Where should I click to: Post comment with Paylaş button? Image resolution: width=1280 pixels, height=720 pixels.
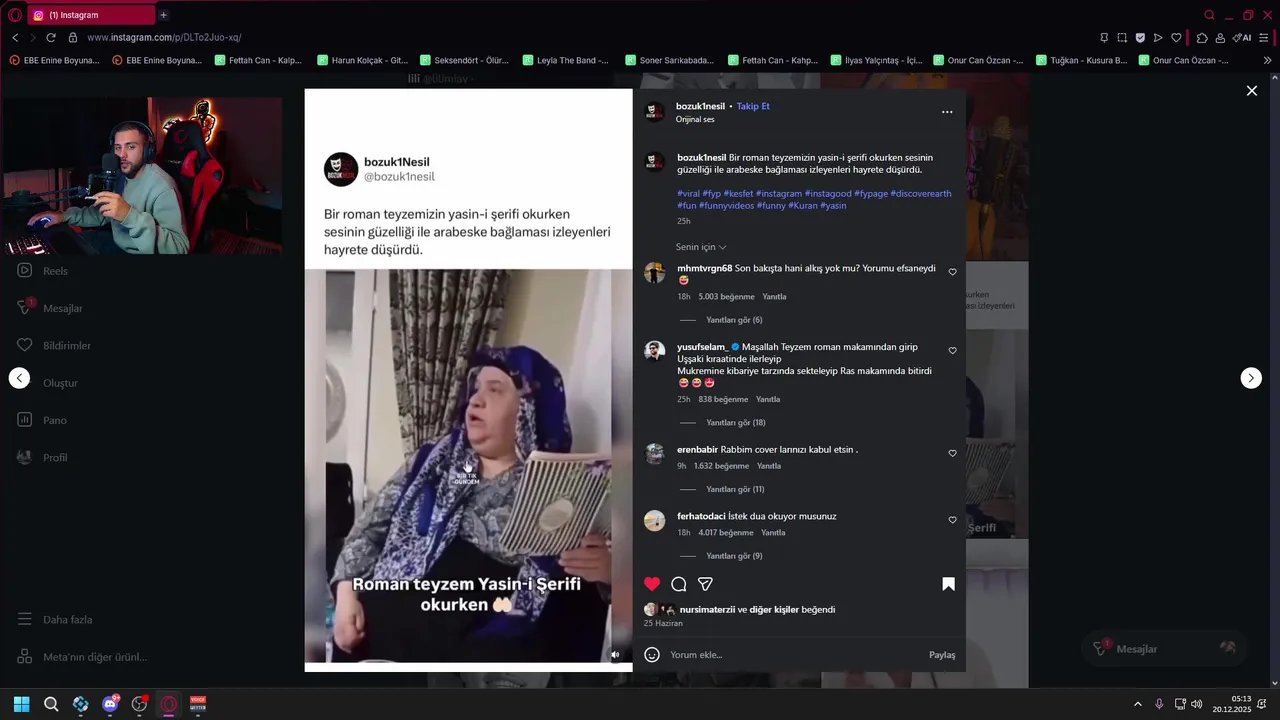[x=942, y=655]
